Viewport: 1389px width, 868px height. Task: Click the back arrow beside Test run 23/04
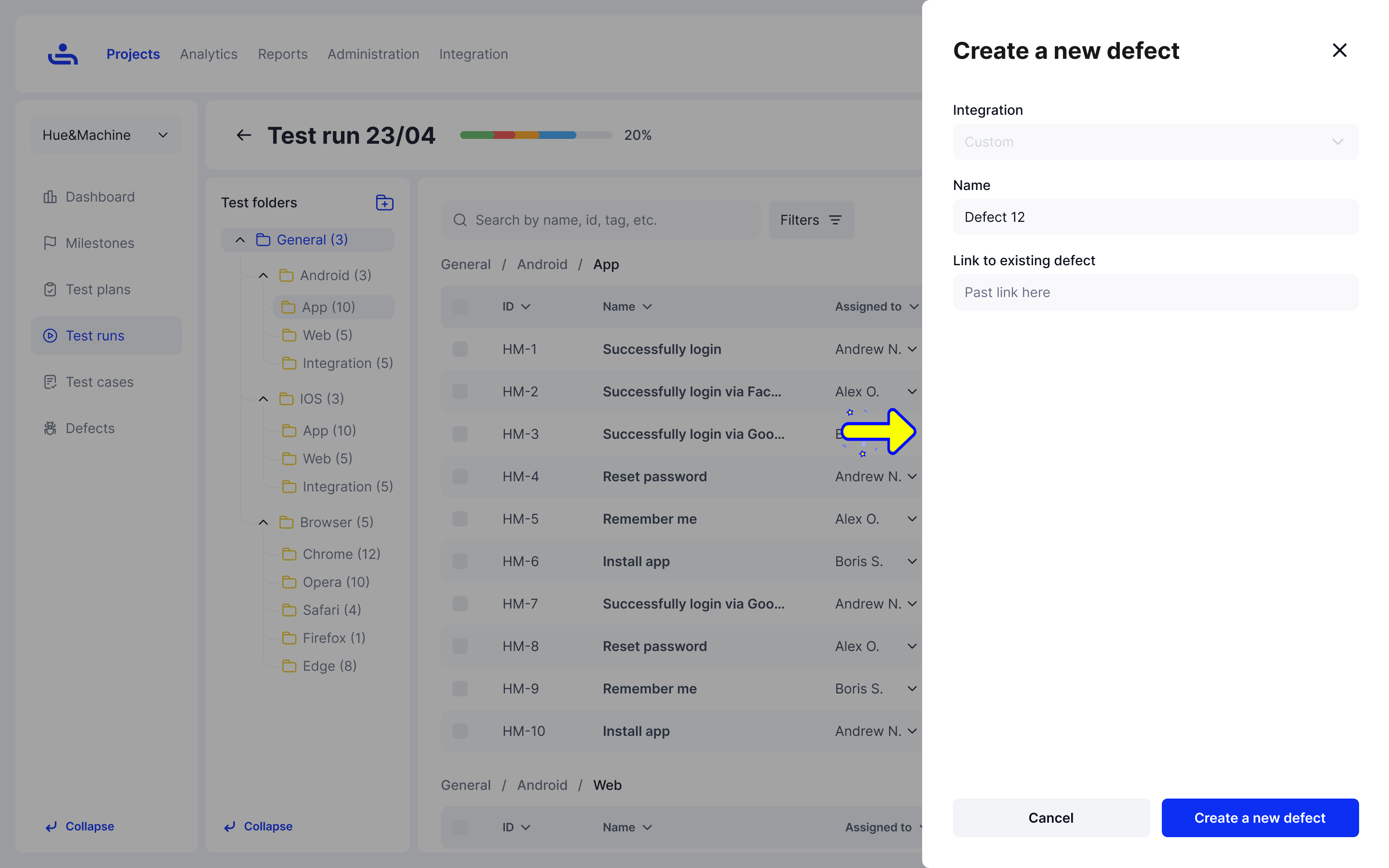pyautogui.click(x=244, y=136)
